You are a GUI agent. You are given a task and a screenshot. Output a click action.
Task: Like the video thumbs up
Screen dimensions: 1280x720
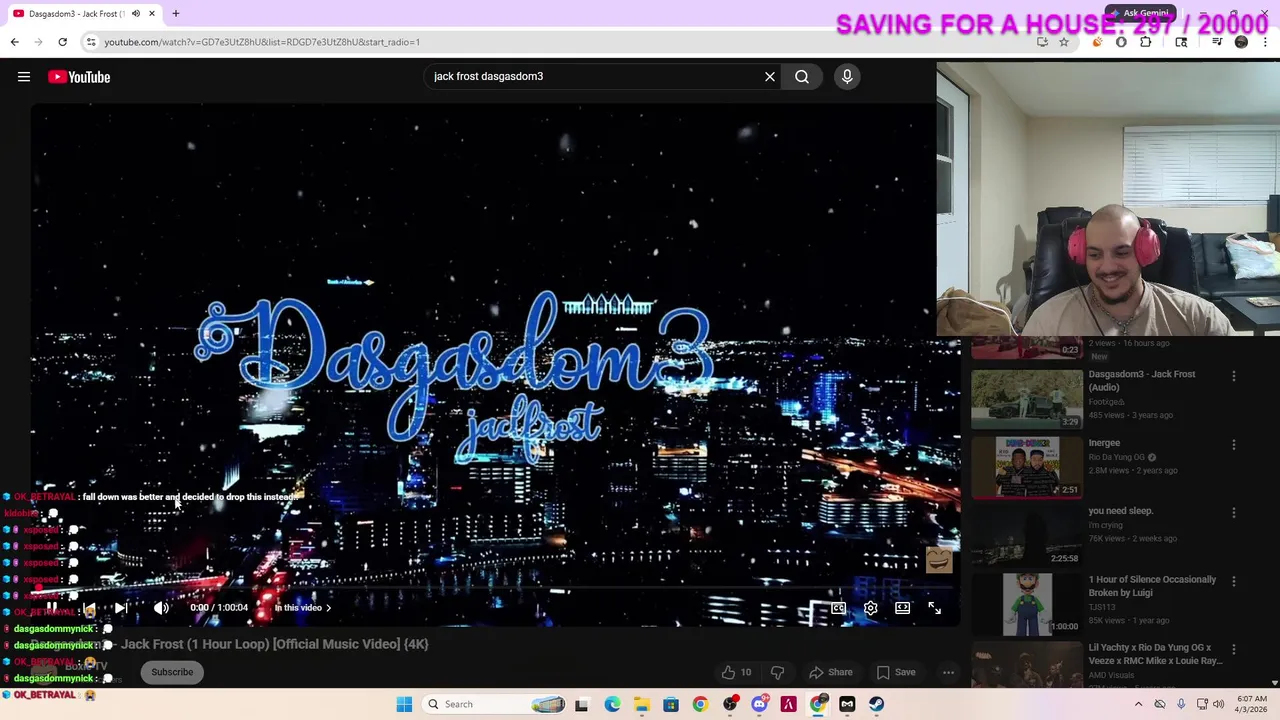736,672
